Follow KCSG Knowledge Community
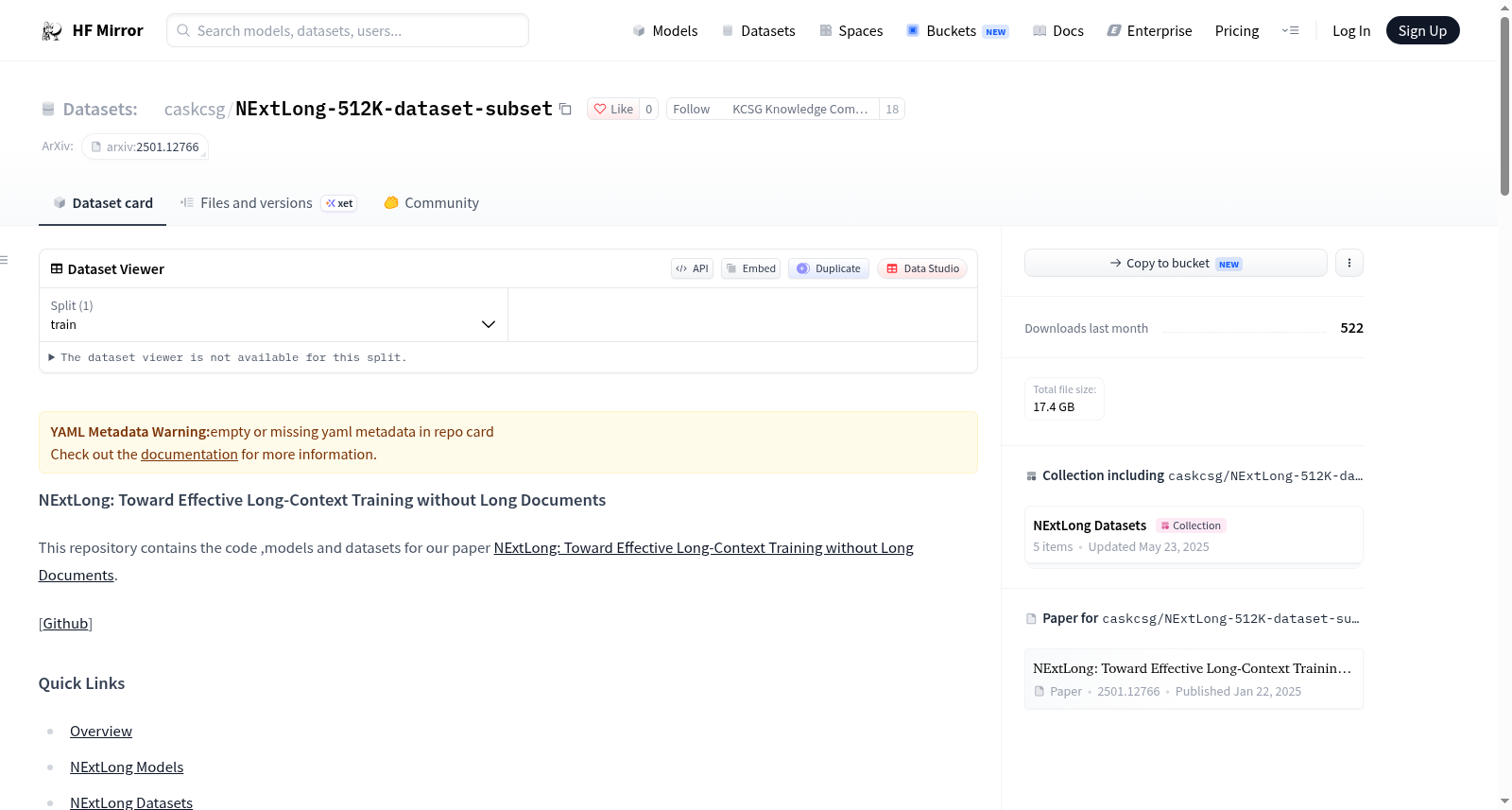The width and height of the screenshot is (1512, 810). pyautogui.click(x=772, y=109)
